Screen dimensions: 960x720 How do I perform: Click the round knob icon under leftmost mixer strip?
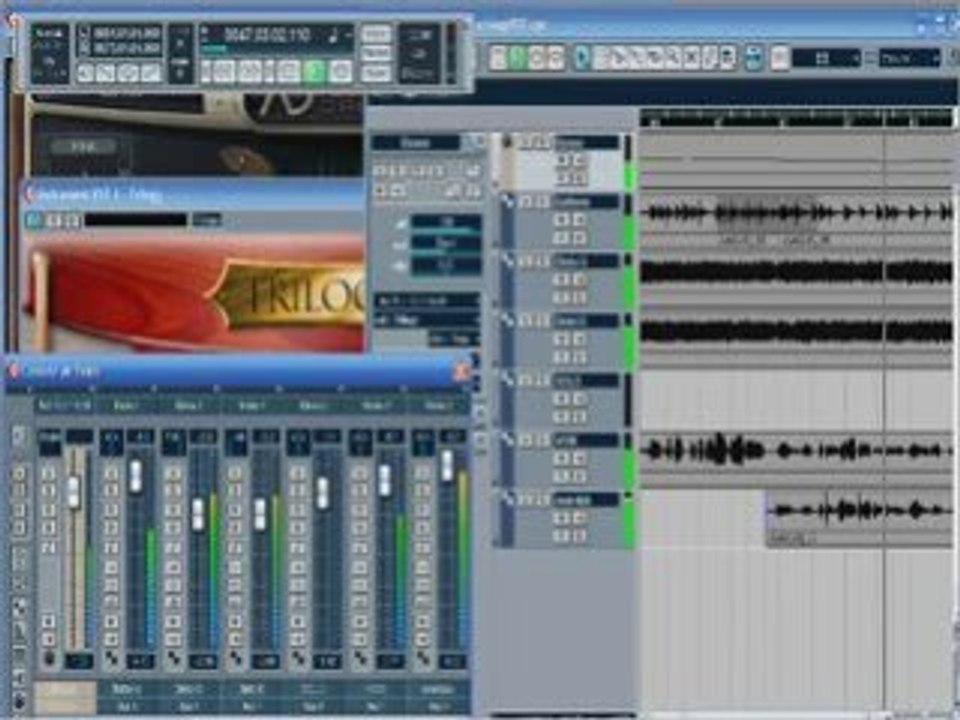pyautogui.click(x=49, y=659)
